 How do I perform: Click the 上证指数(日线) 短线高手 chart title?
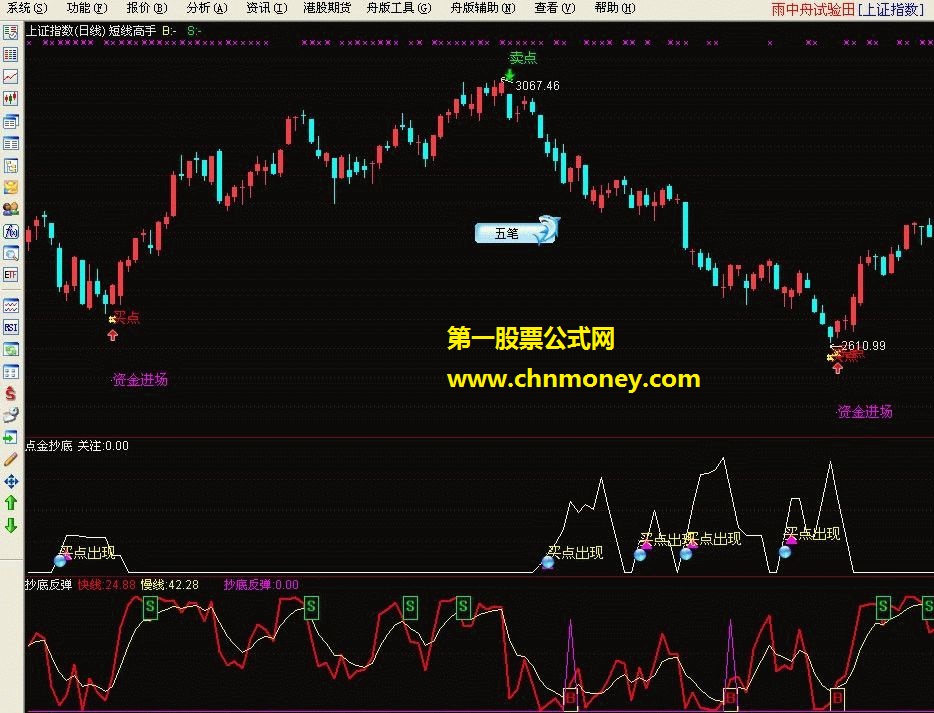[x=91, y=31]
